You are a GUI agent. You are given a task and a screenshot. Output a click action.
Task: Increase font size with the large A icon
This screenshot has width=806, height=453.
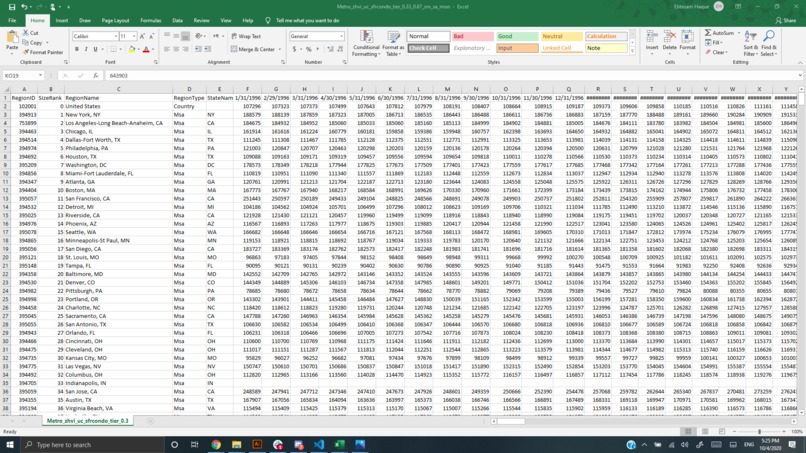142,37
